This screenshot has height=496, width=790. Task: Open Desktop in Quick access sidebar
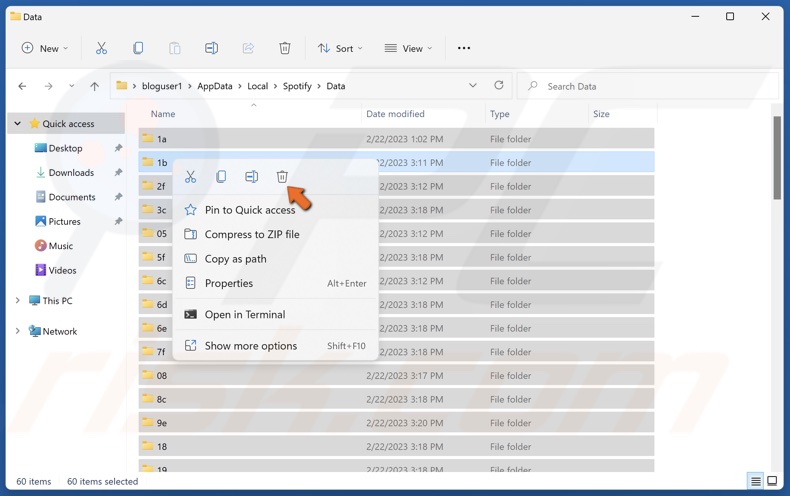65,148
